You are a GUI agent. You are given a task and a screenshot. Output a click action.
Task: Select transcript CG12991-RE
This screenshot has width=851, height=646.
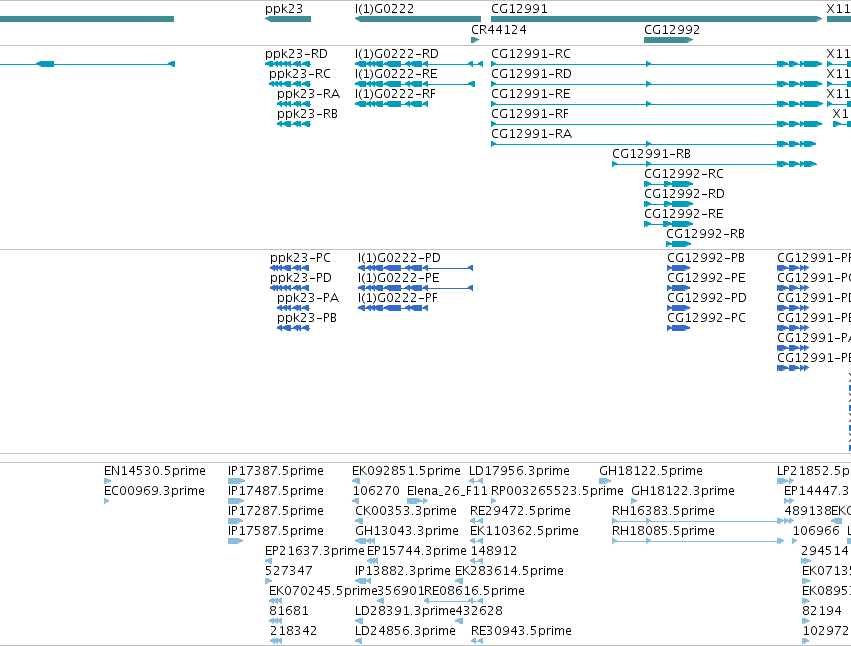tap(657, 104)
